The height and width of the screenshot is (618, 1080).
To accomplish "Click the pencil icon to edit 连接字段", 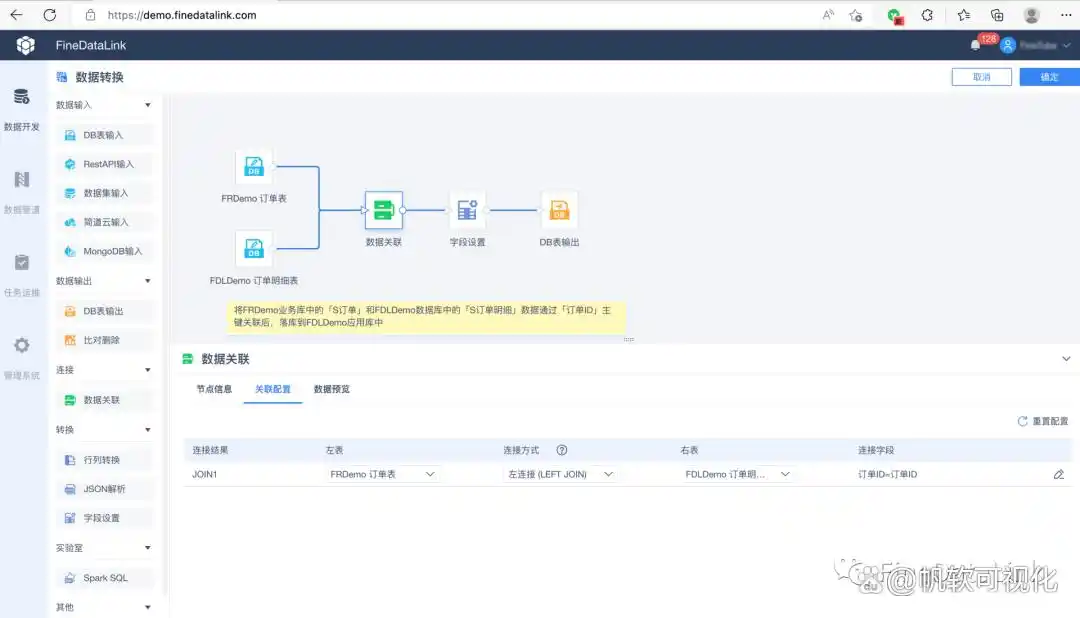I will [x=1058, y=473].
